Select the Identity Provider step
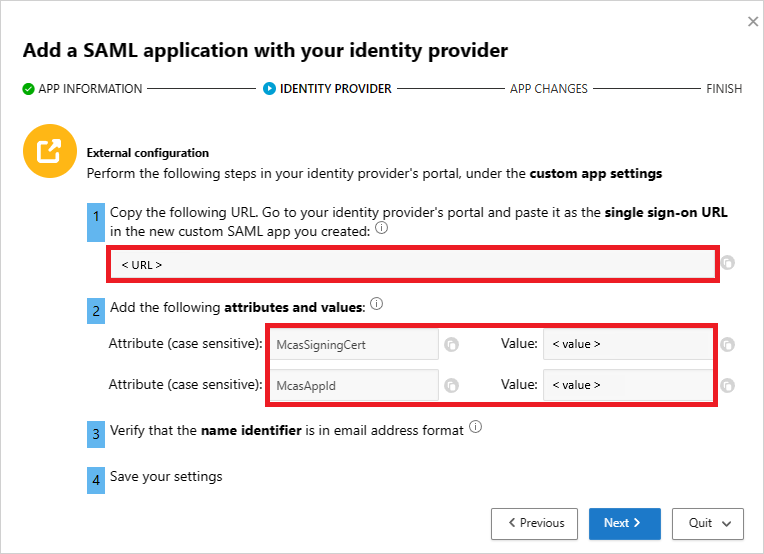 (327, 89)
